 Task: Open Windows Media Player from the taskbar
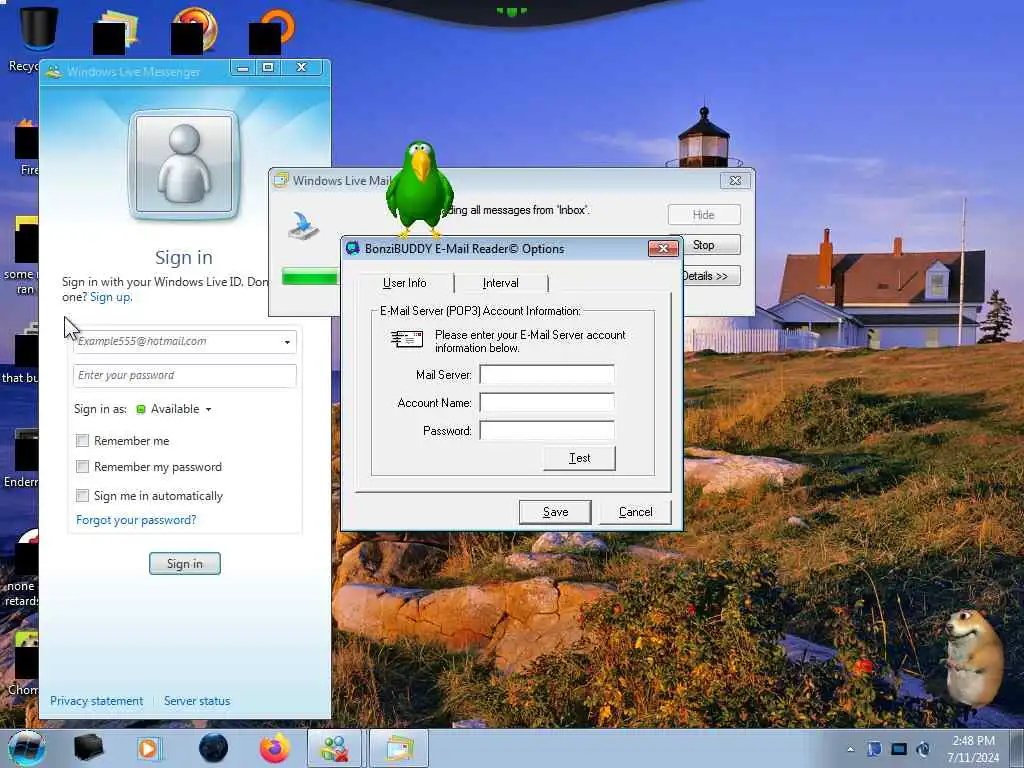[x=149, y=748]
